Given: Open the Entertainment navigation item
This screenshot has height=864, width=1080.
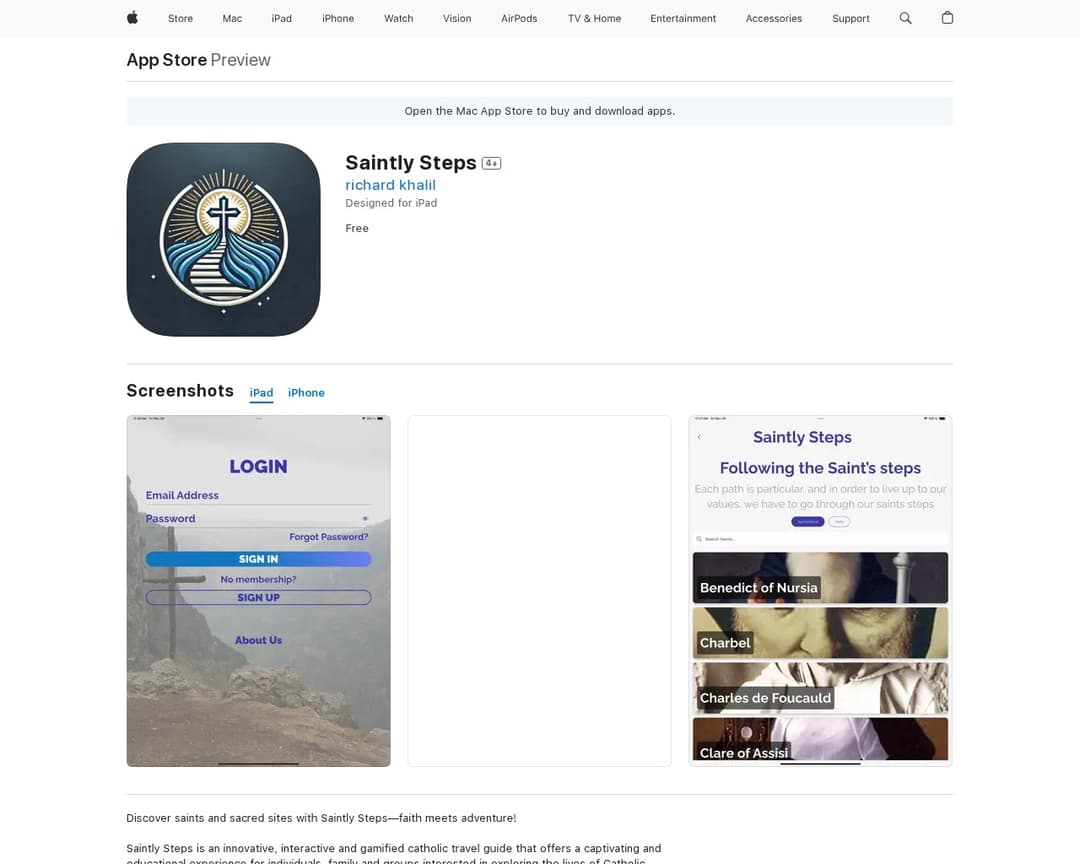Looking at the screenshot, I should [683, 19].
